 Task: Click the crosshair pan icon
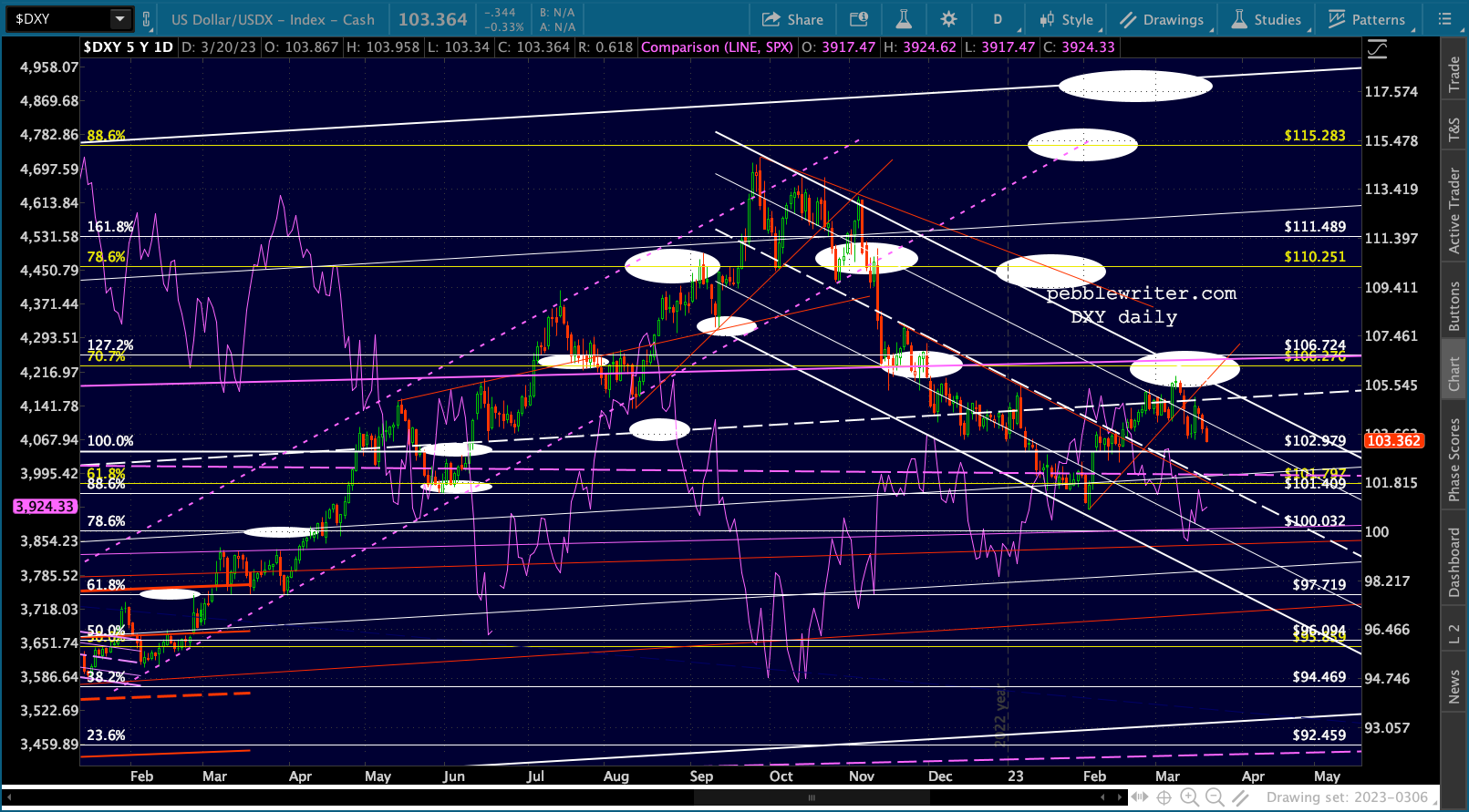[x=1164, y=797]
